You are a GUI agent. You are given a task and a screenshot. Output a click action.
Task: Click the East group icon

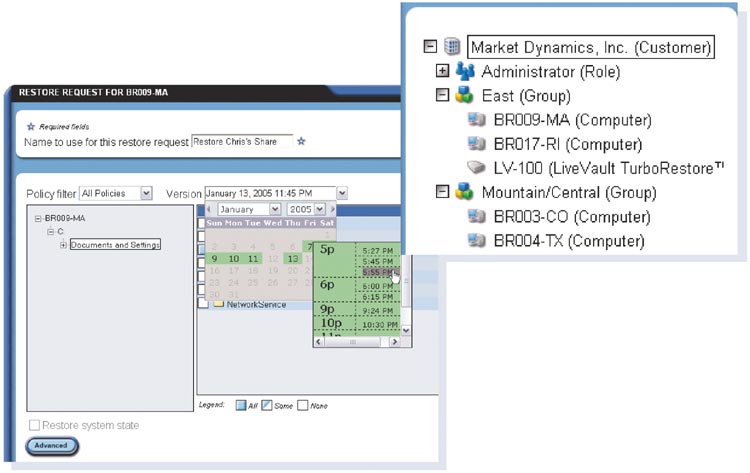coord(465,96)
